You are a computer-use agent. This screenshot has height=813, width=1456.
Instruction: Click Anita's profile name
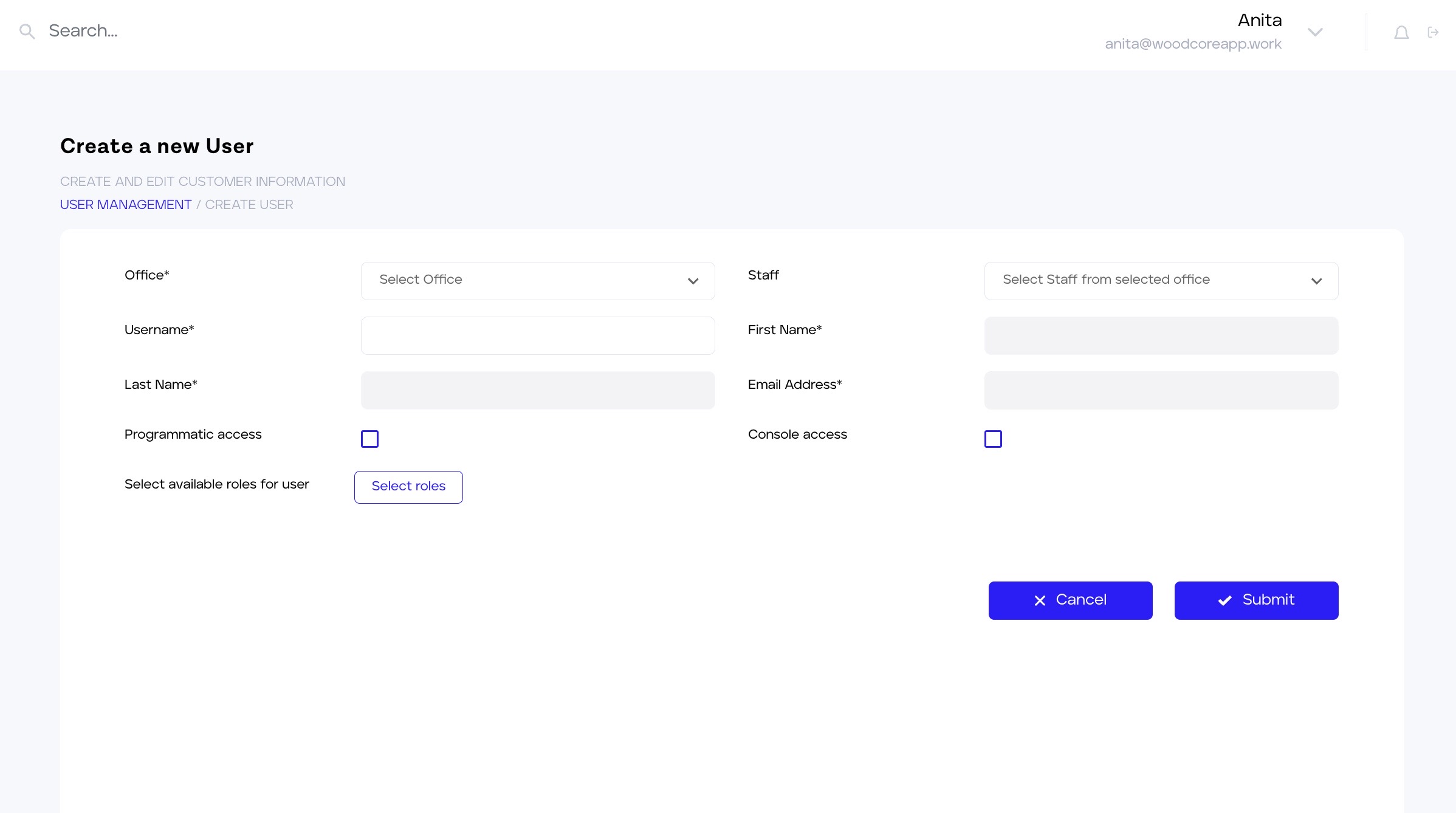pos(1259,21)
